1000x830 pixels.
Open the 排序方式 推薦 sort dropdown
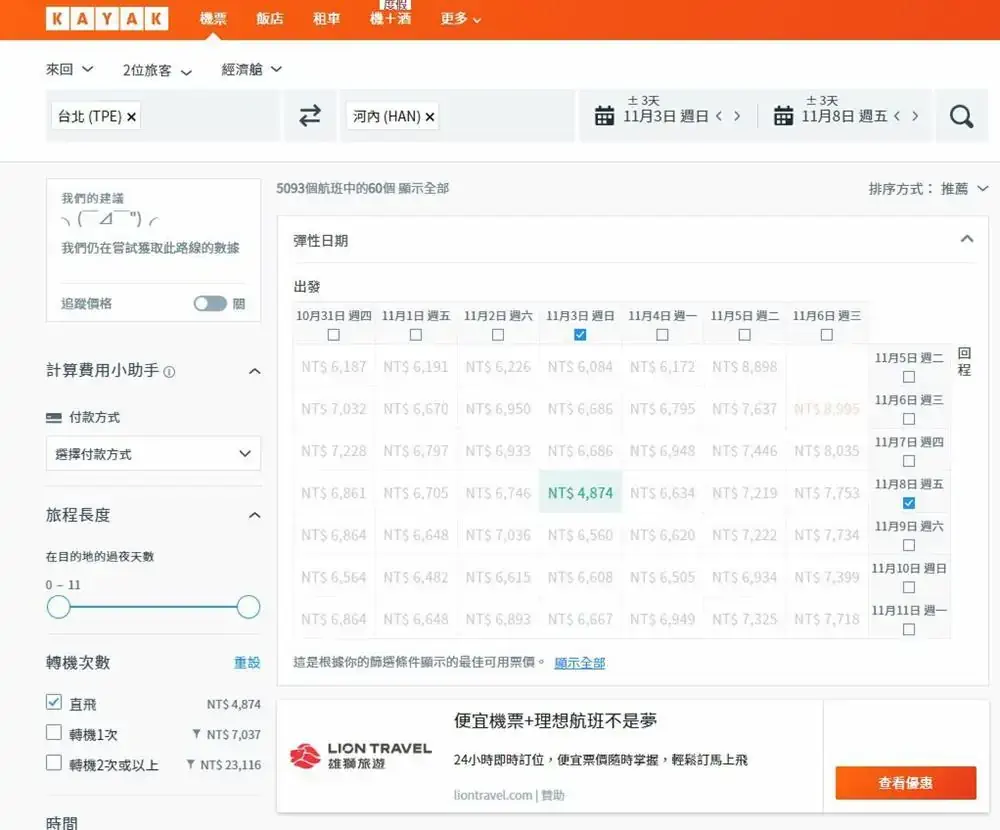click(929, 188)
